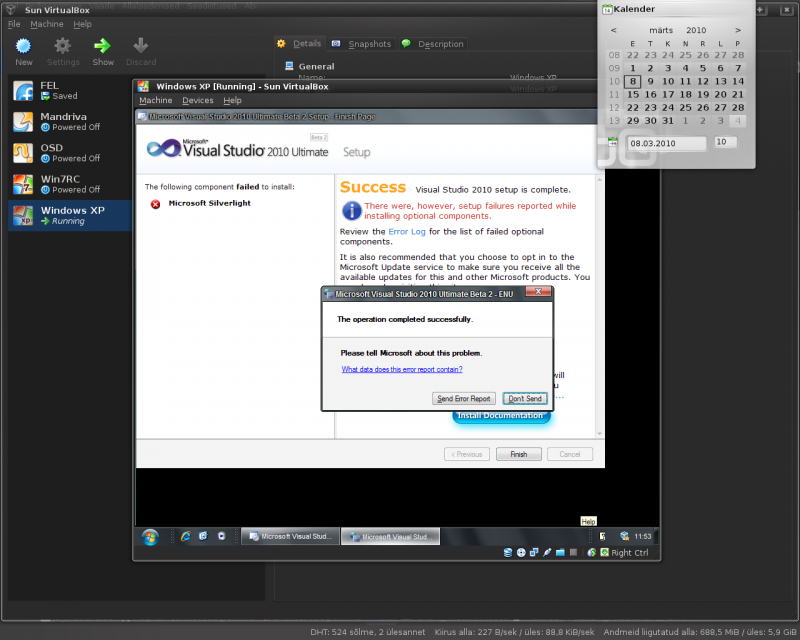
Task: Click the Send Error Report button
Action: [x=464, y=399]
